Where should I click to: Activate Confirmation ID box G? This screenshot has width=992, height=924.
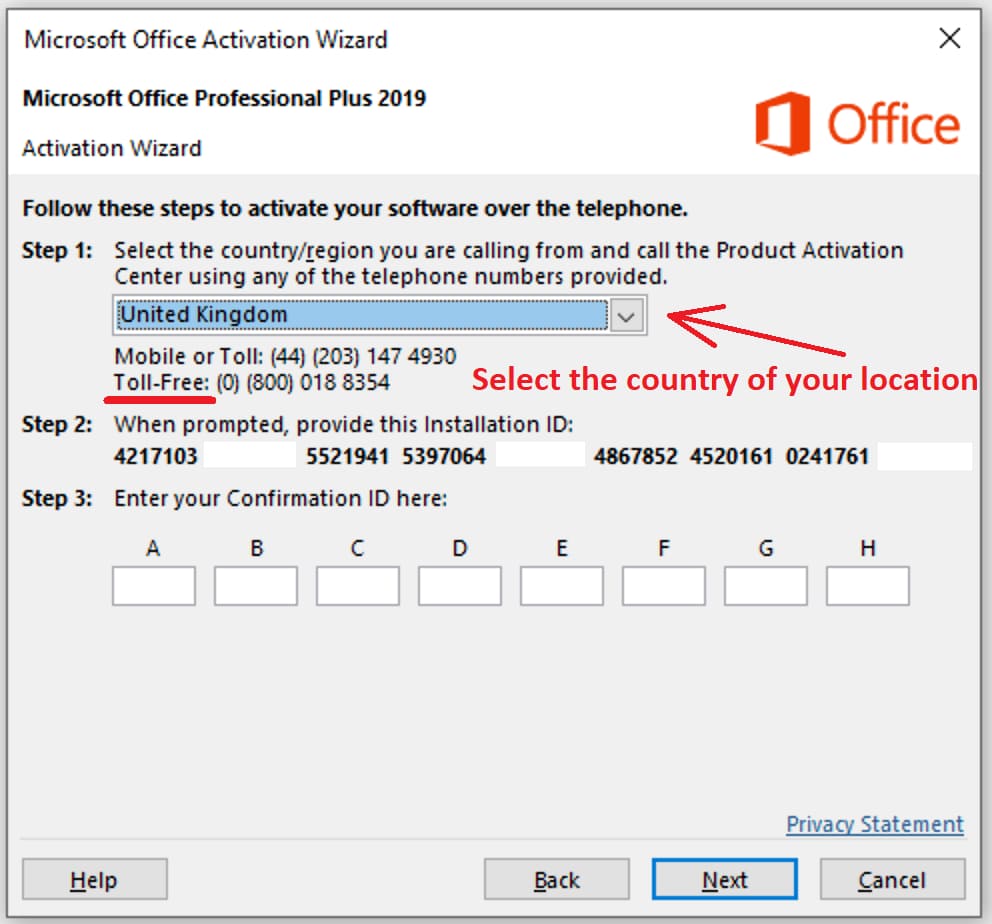(x=765, y=586)
